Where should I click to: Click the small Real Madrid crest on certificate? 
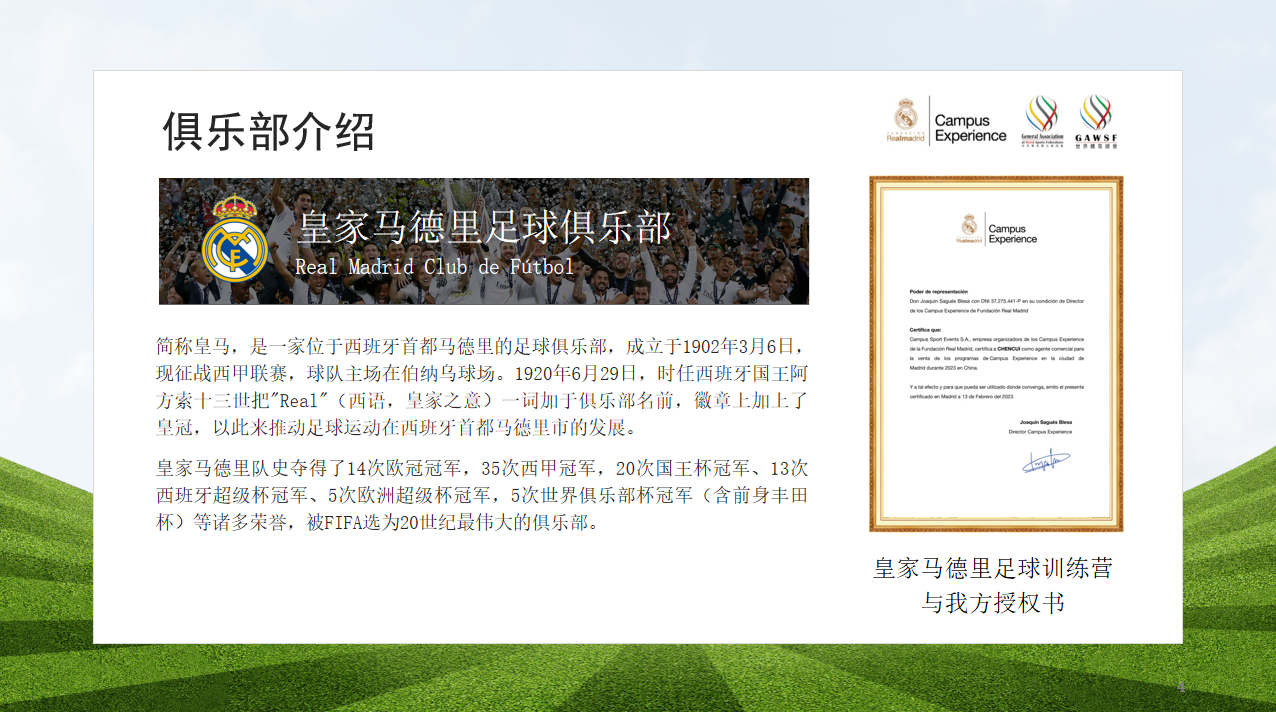(969, 229)
